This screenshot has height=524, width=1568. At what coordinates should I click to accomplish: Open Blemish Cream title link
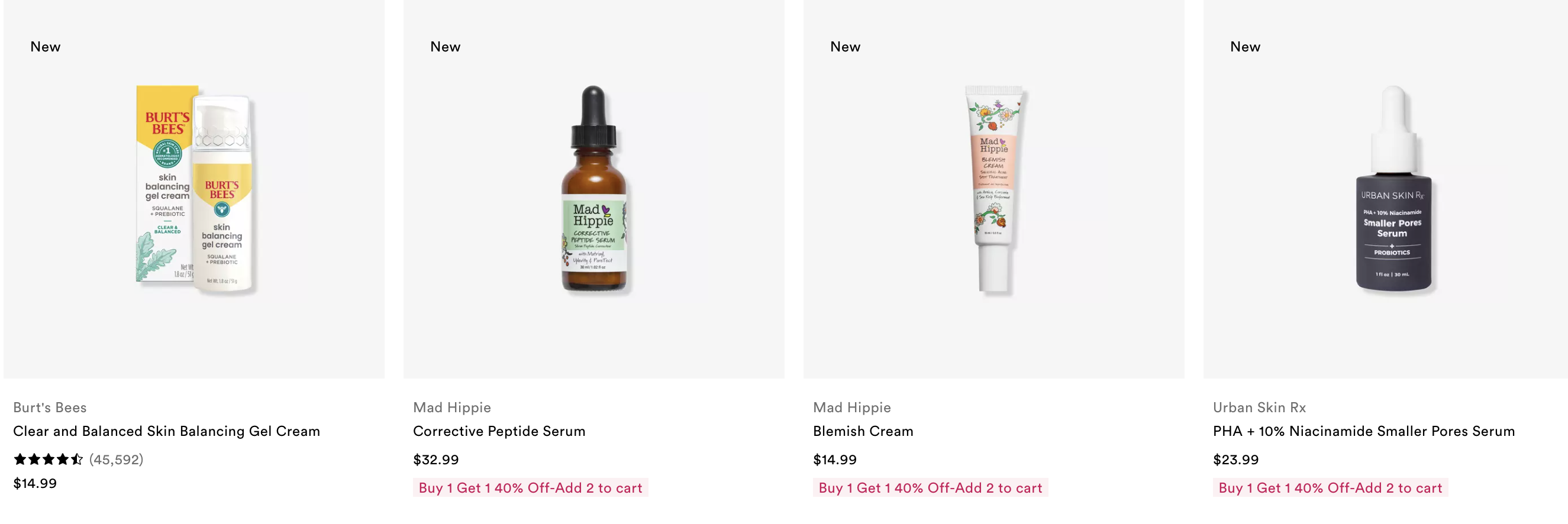[863, 431]
